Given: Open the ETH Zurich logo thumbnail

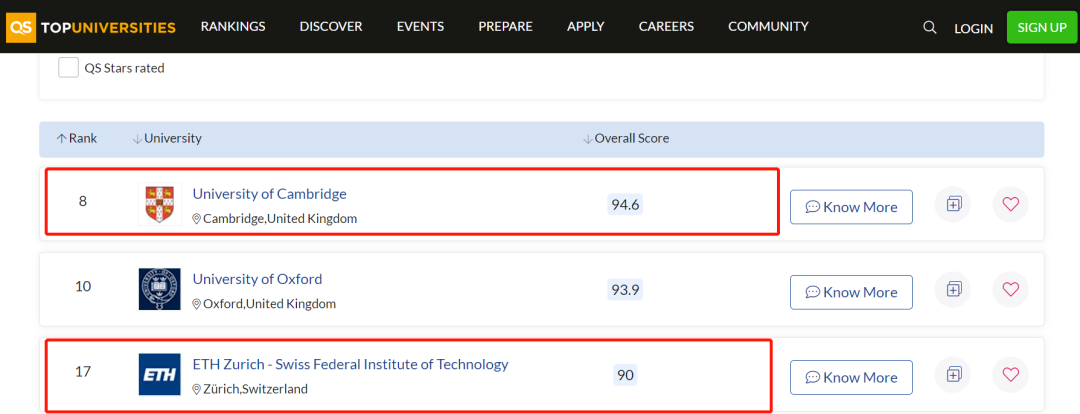Looking at the screenshot, I should click(159, 374).
